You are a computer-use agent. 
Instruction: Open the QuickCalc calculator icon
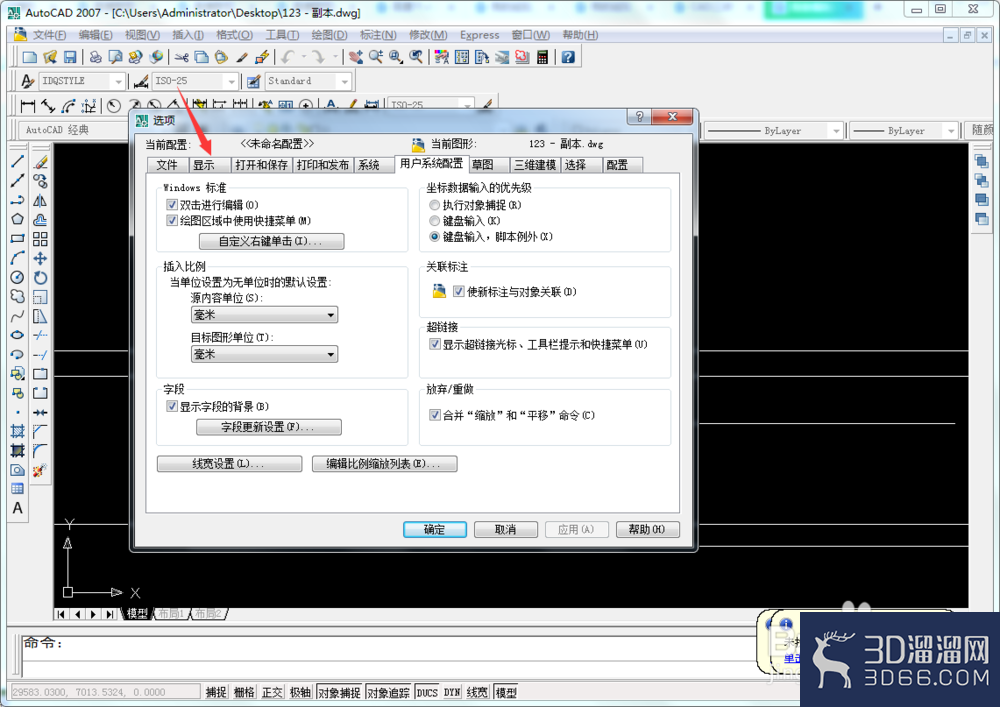(x=542, y=57)
